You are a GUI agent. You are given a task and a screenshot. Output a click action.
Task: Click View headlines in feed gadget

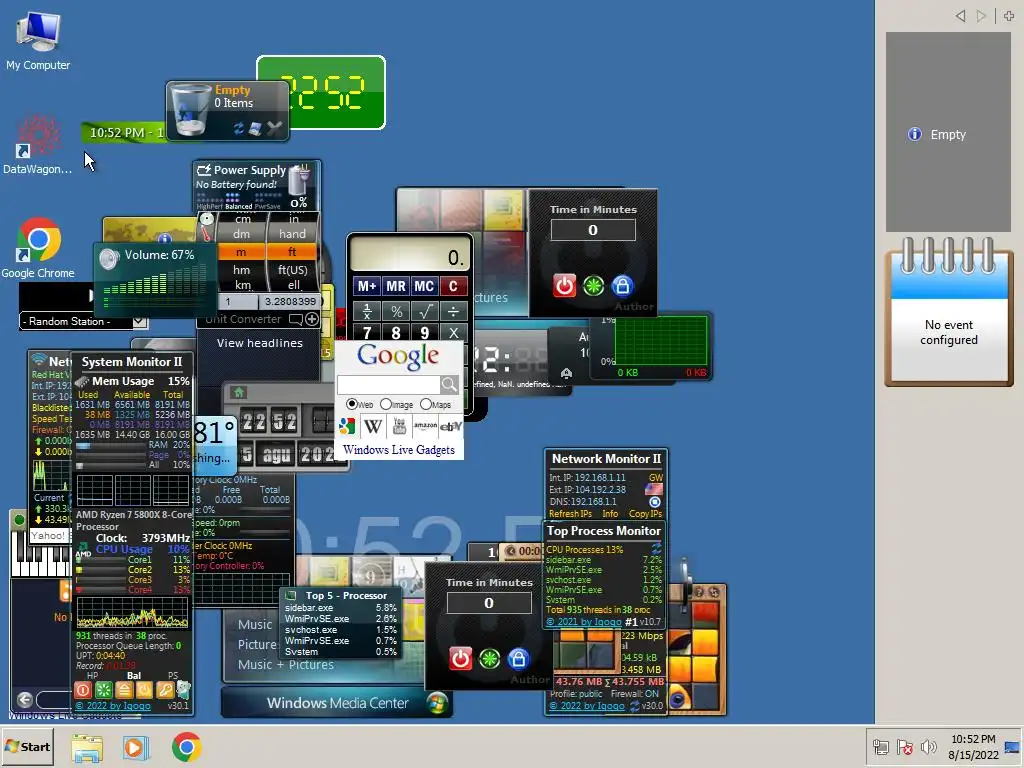click(259, 343)
